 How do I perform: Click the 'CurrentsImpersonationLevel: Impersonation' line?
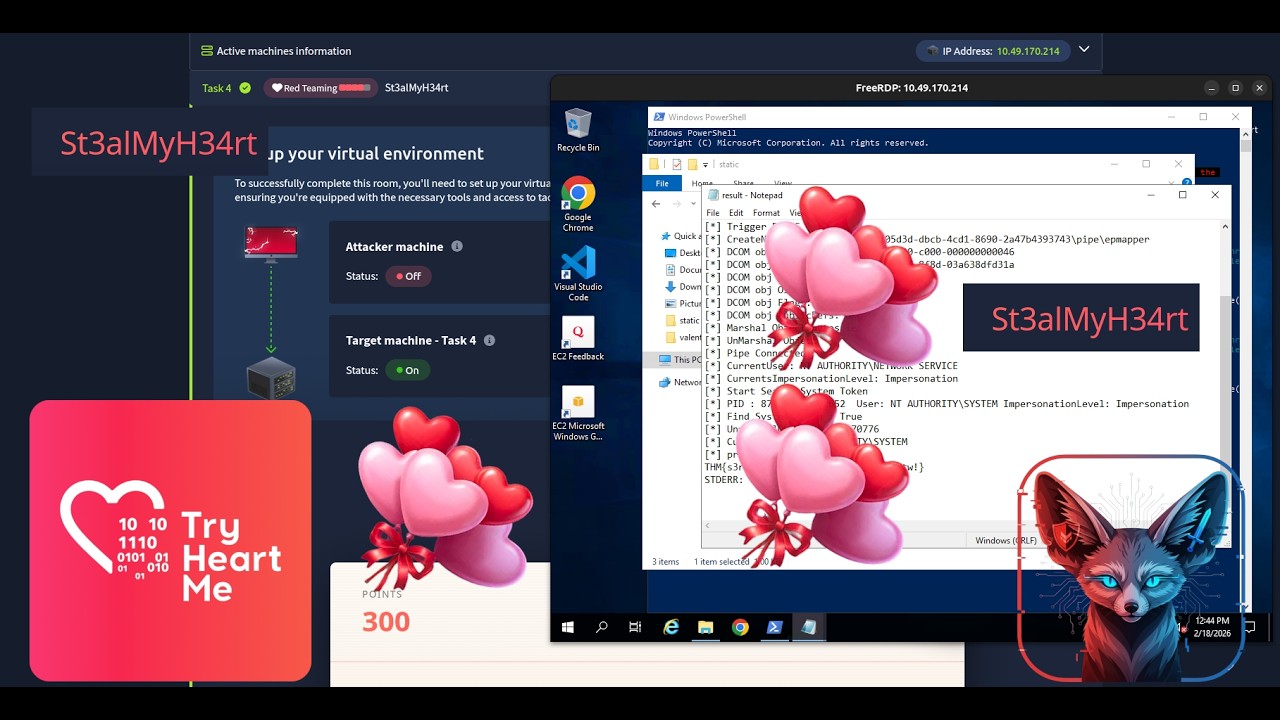[831, 379]
